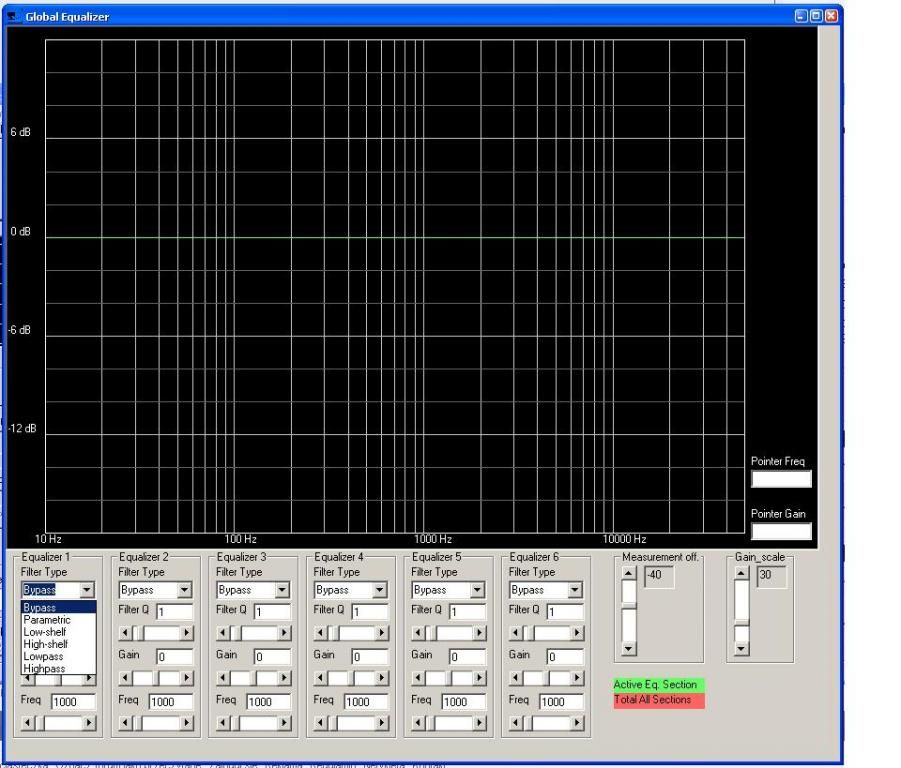Click Equalizer 6 Filter Q right arrow

click(x=577, y=633)
